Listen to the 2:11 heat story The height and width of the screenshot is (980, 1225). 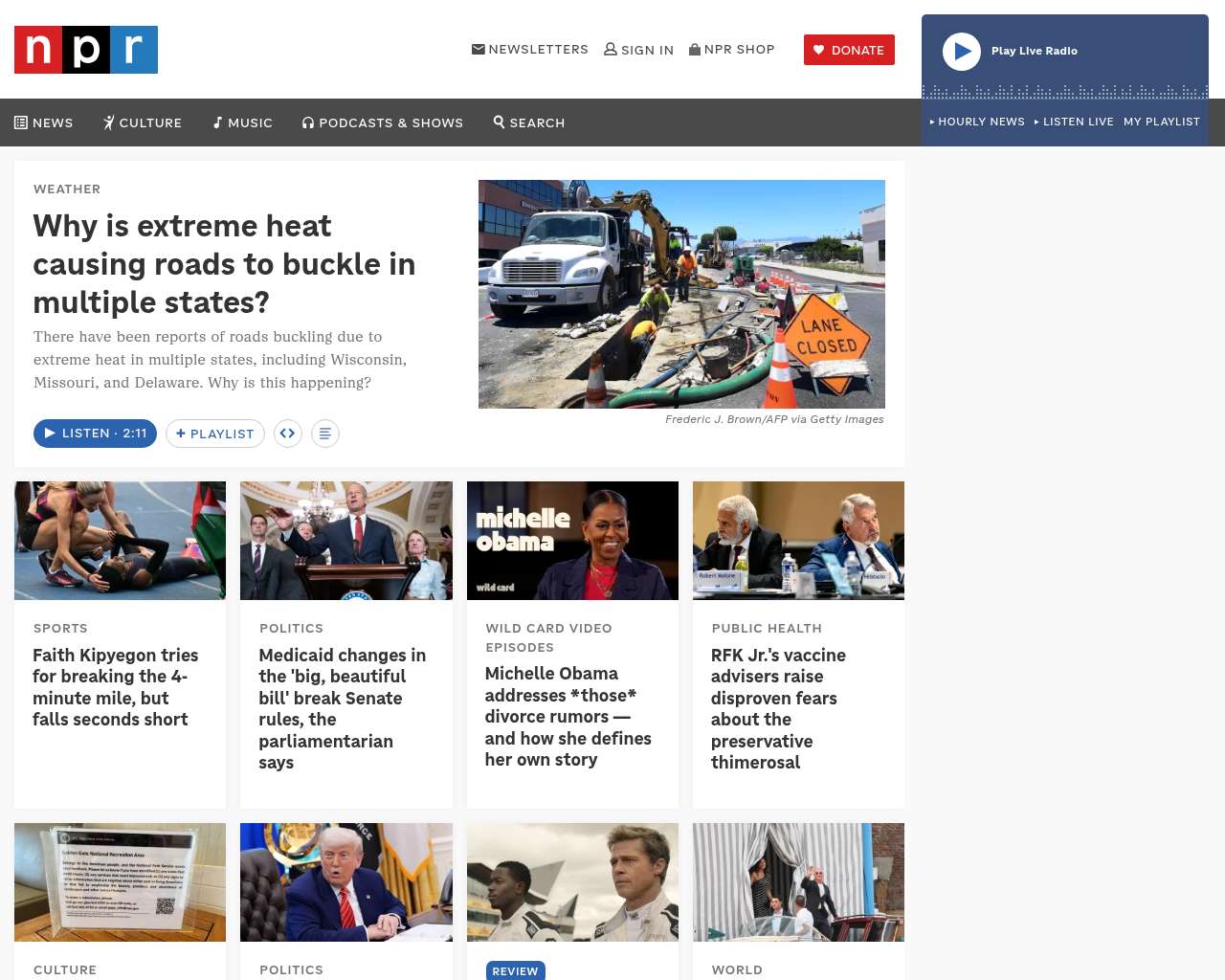tap(95, 434)
